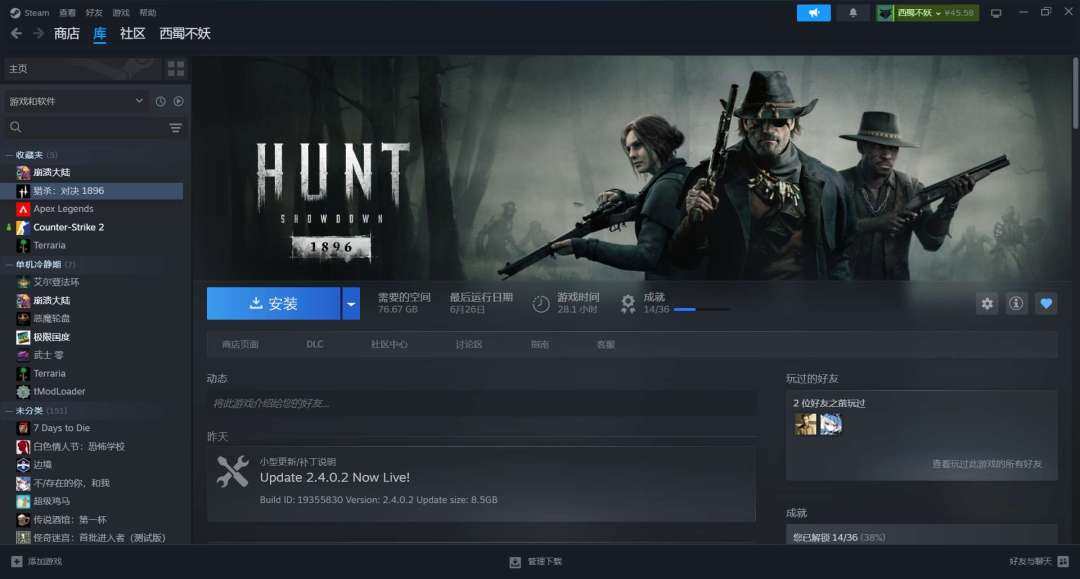Open the announcements megaphone button

pos(813,13)
